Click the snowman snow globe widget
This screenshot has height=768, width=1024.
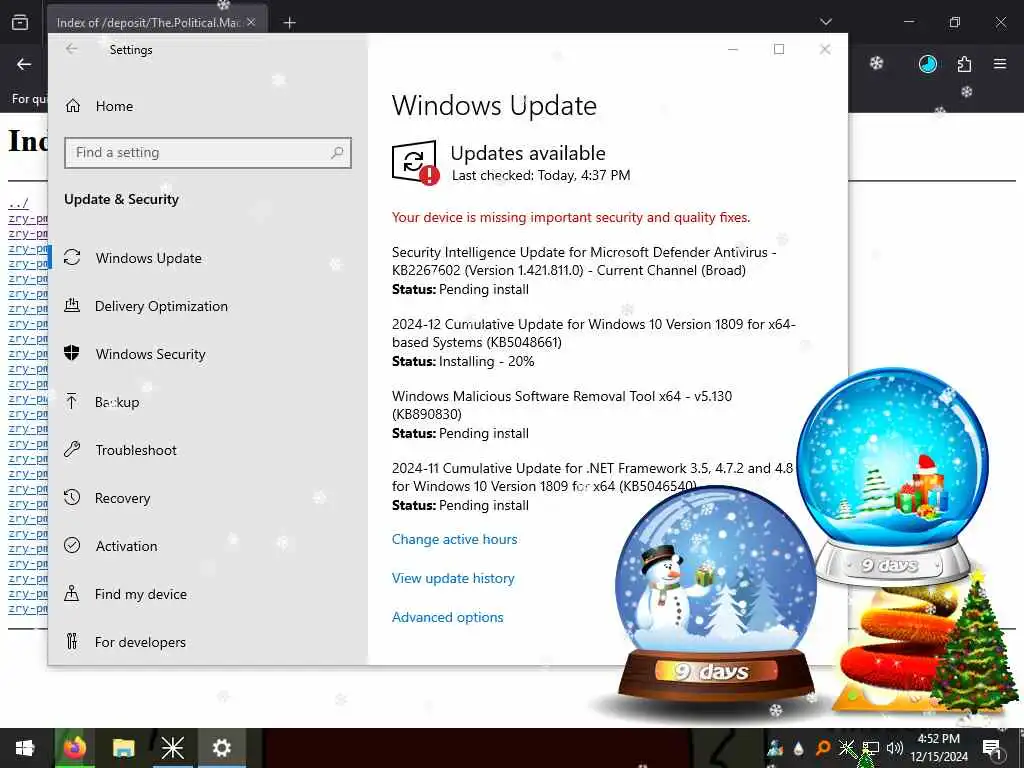point(716,594)
